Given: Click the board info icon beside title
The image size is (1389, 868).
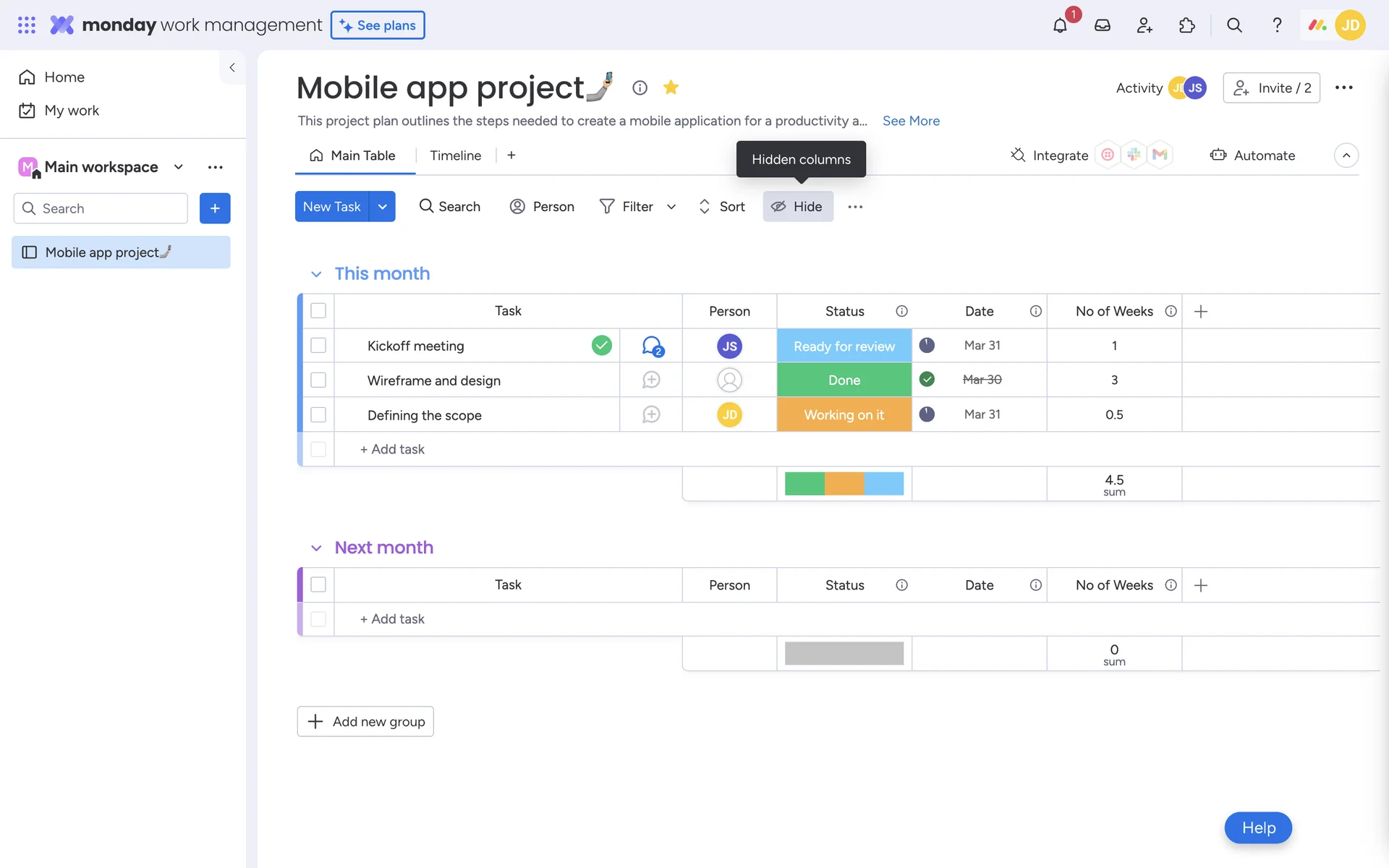Looking at the screenshot, I should click(640, 88).
